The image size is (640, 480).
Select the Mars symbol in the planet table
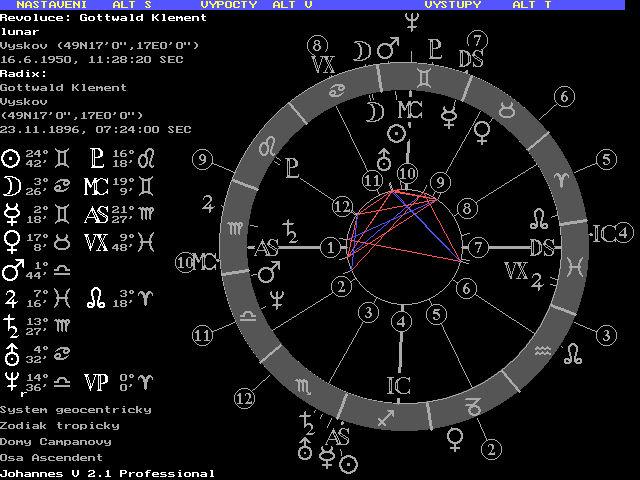pos(11,269)
